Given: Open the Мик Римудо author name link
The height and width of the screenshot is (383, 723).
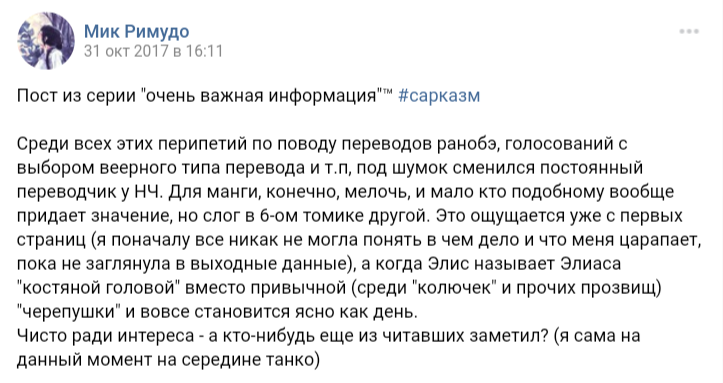Looking at the screenshot, I should point(136,31).
